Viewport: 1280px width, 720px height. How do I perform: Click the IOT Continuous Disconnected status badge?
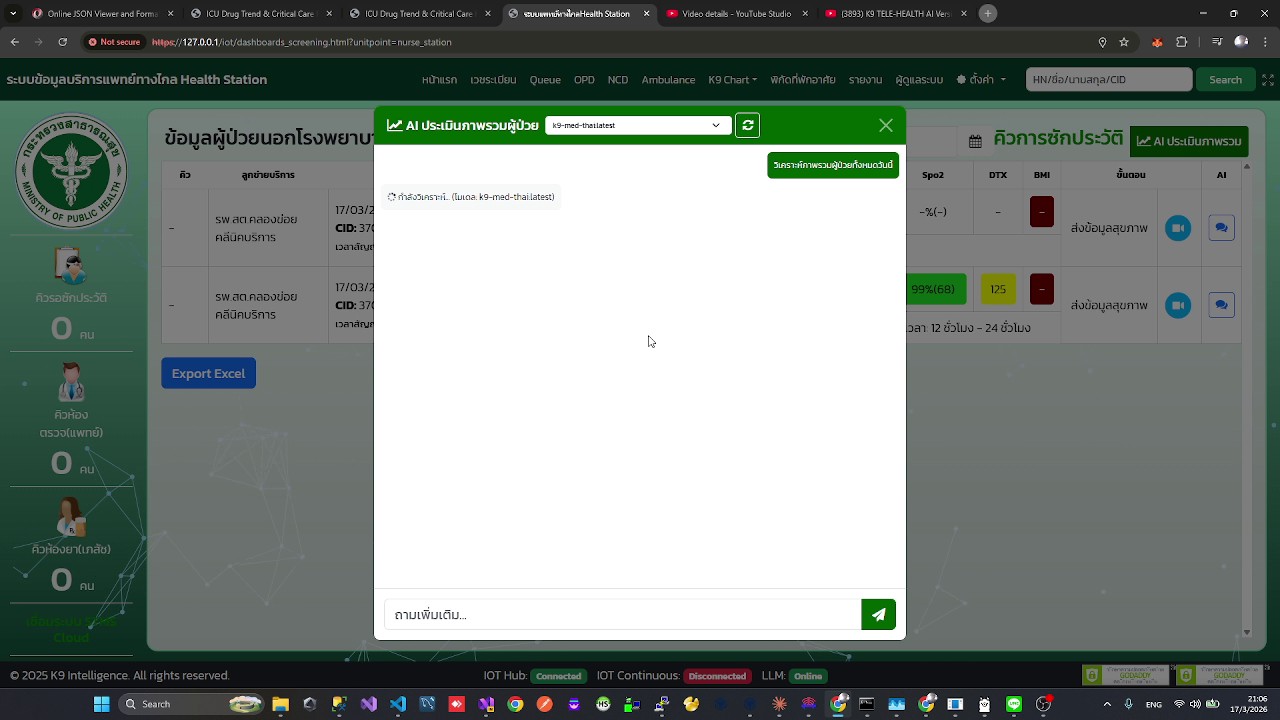pyautogui.click(x=717, y=676)
